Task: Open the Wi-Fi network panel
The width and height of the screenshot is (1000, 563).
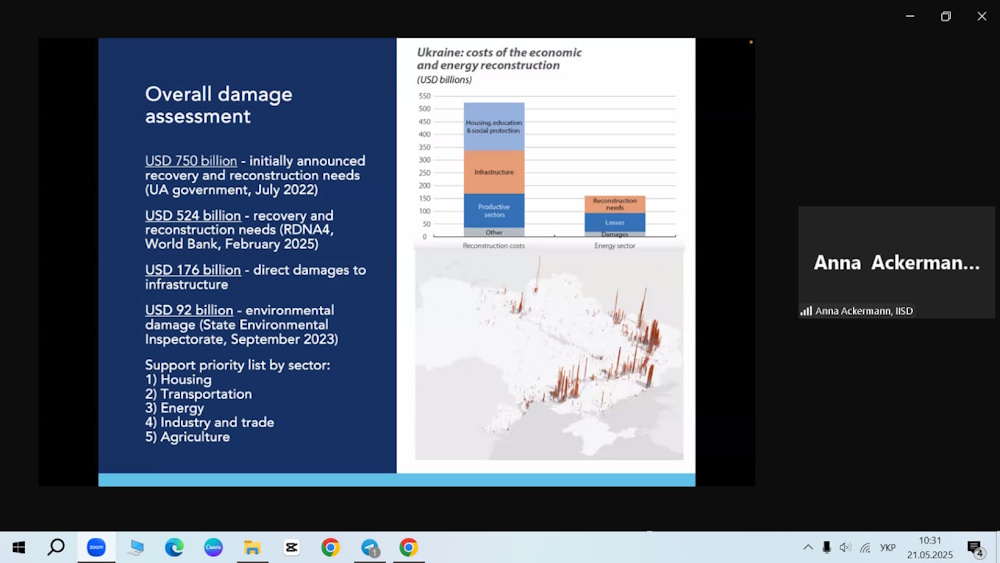Action: point(865,547)
